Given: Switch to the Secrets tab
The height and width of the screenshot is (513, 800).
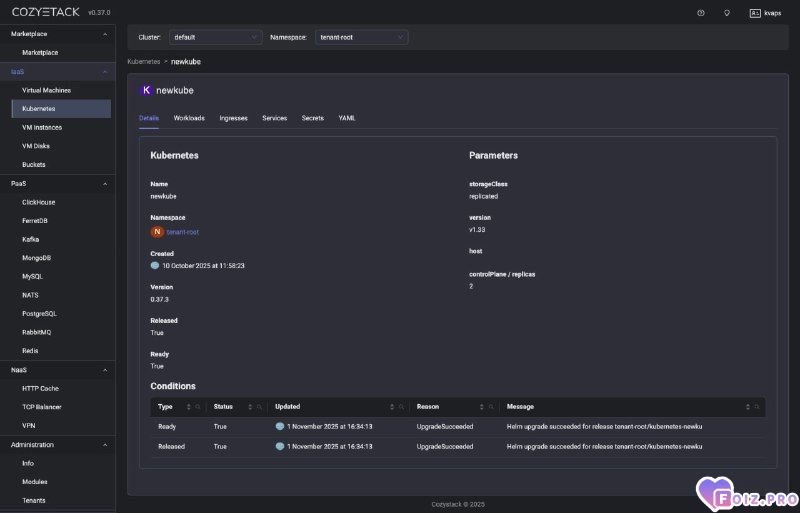Looking at the screenshot, I should 312,118.
